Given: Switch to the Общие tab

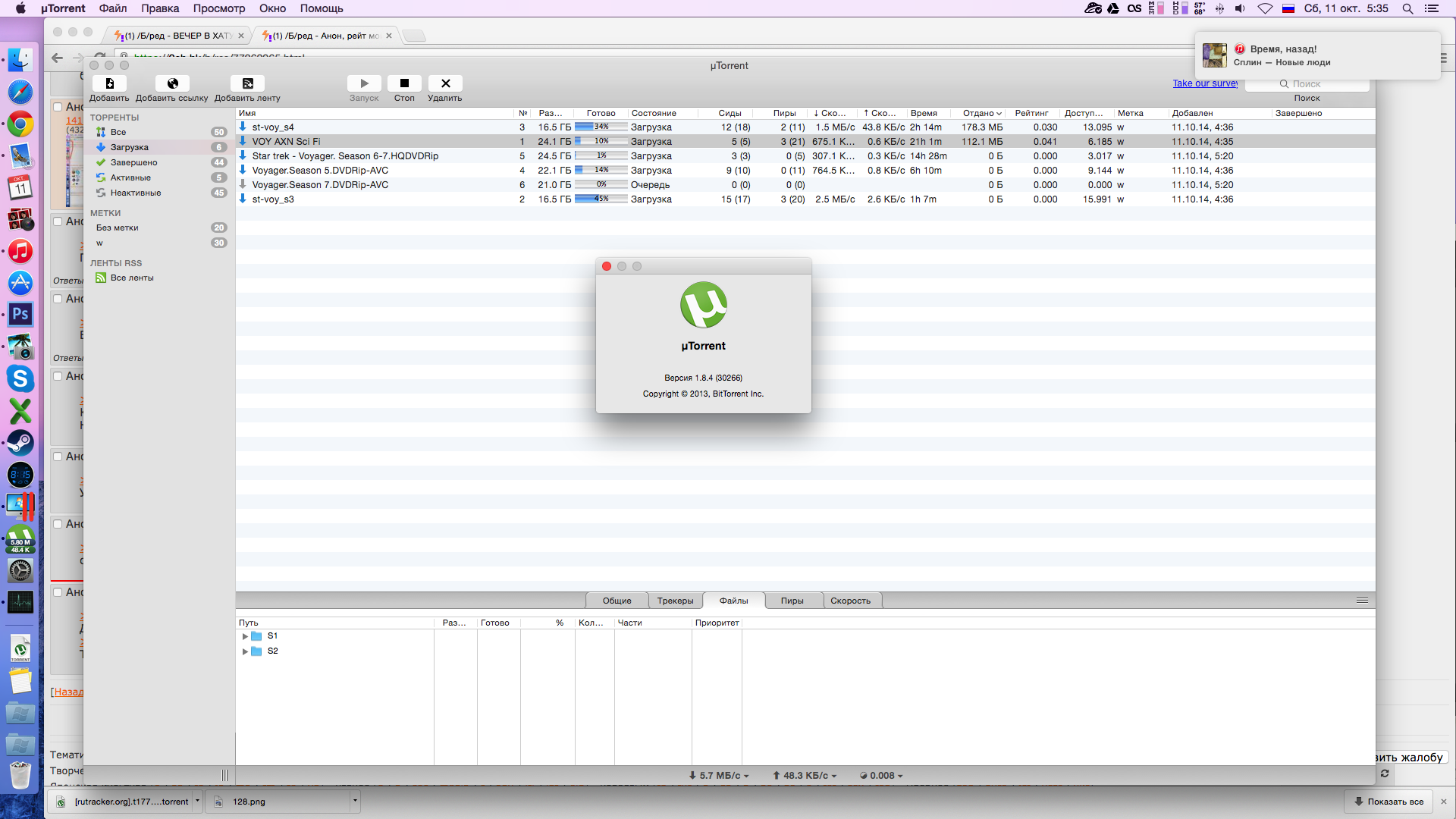Looking at the screenshot, I should 617,601.
